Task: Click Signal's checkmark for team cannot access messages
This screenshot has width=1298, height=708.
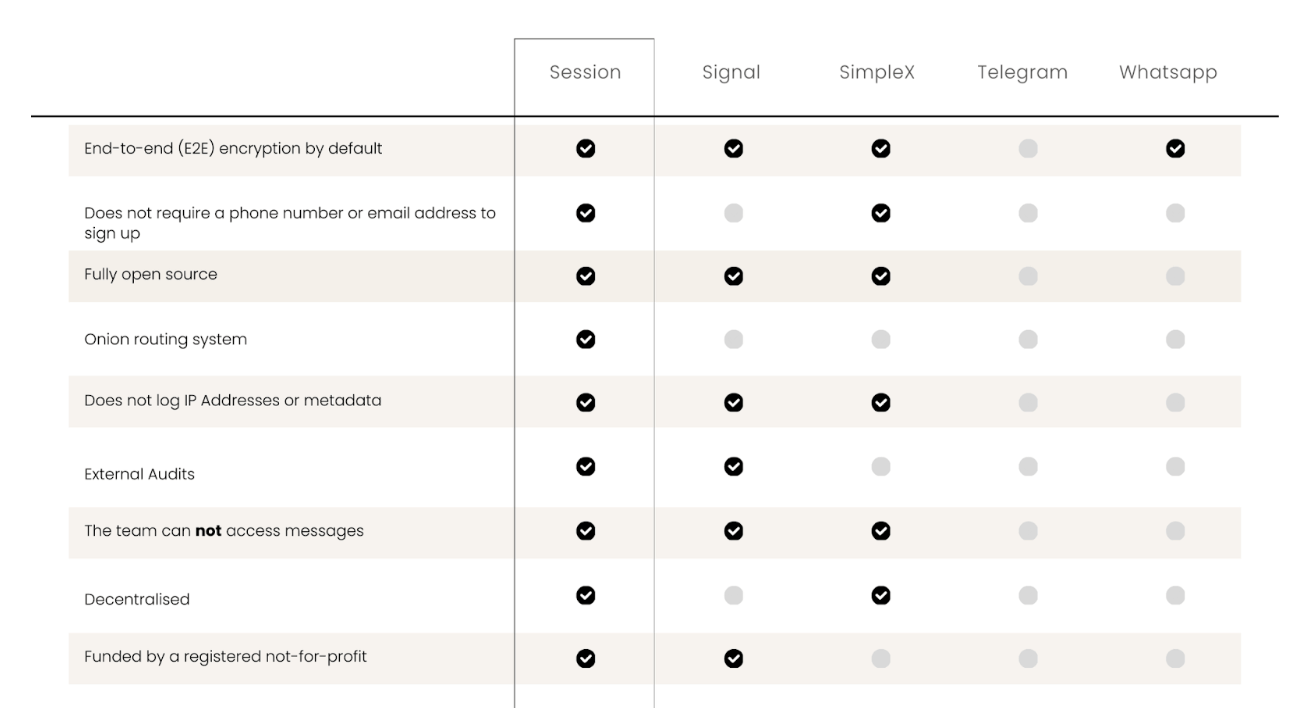Action: point(733,531)
